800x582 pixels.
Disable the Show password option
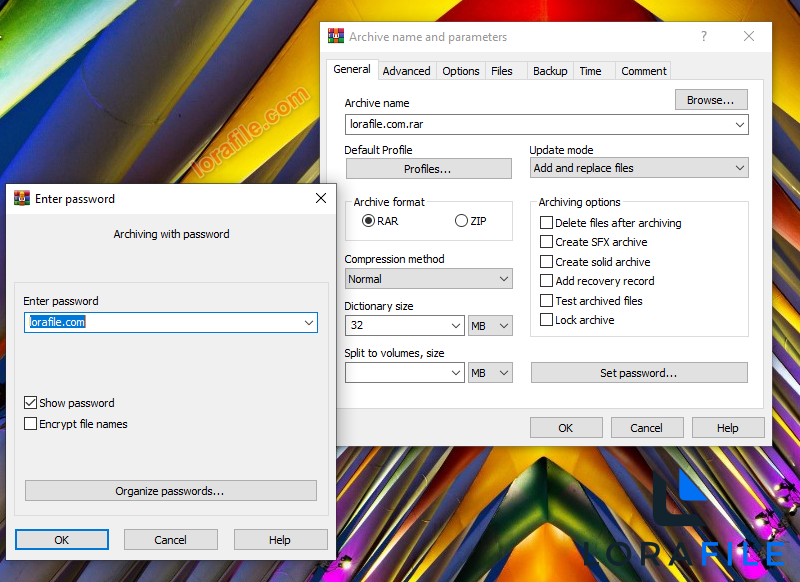pyautogui.click(x=31, y=402)
